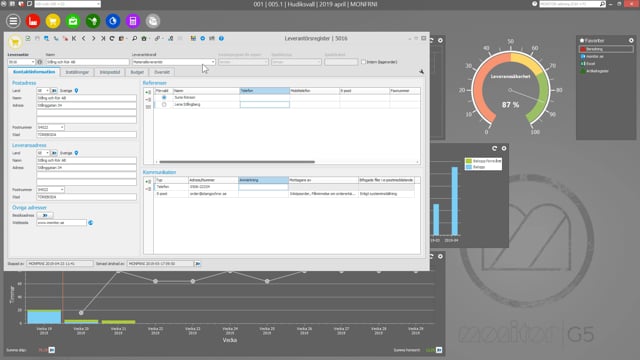Click blue legend swatch in bar chart

coord(469,167)
